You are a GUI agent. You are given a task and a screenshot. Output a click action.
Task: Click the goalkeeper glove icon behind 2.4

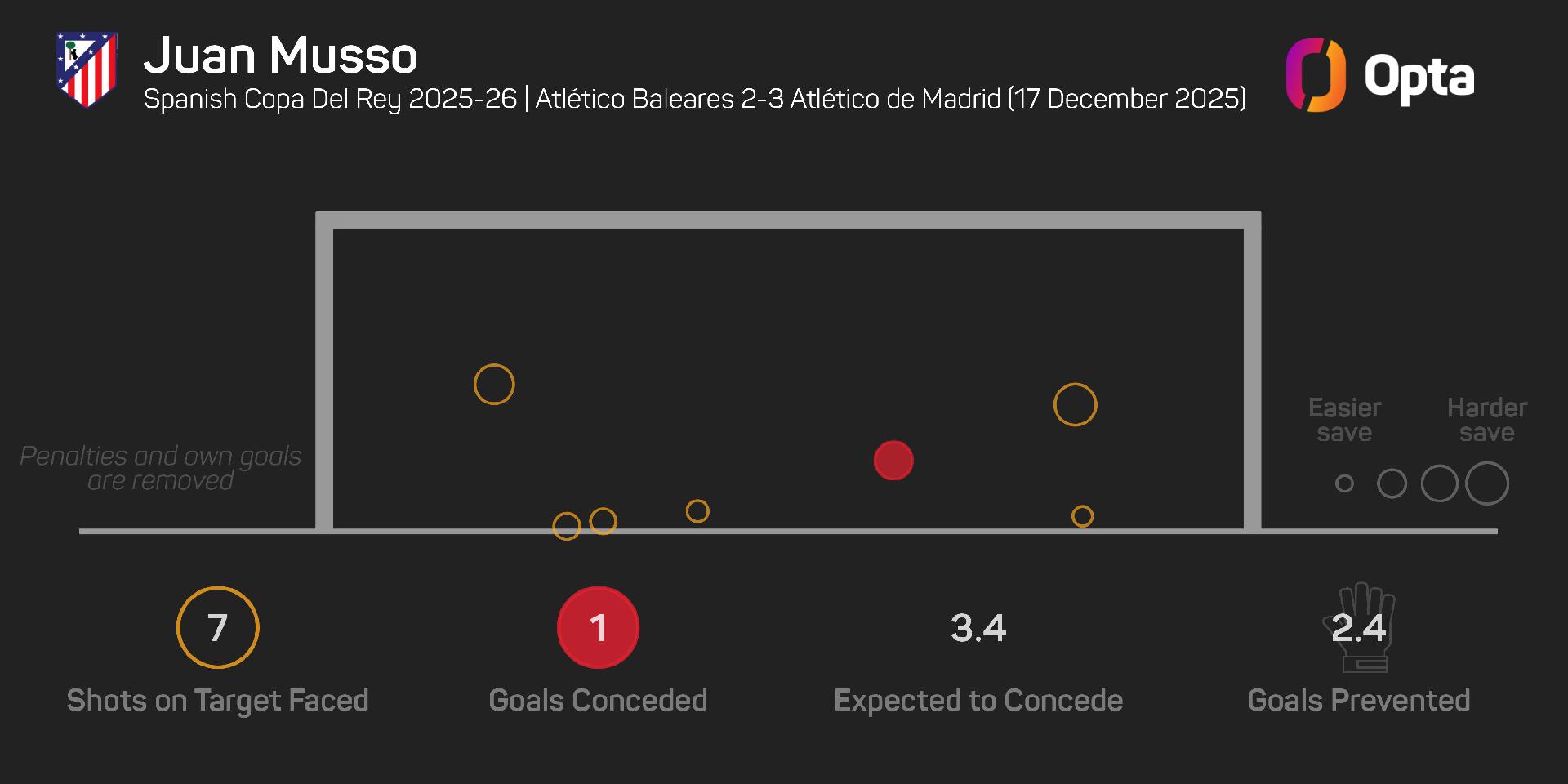click(1361, 627)
